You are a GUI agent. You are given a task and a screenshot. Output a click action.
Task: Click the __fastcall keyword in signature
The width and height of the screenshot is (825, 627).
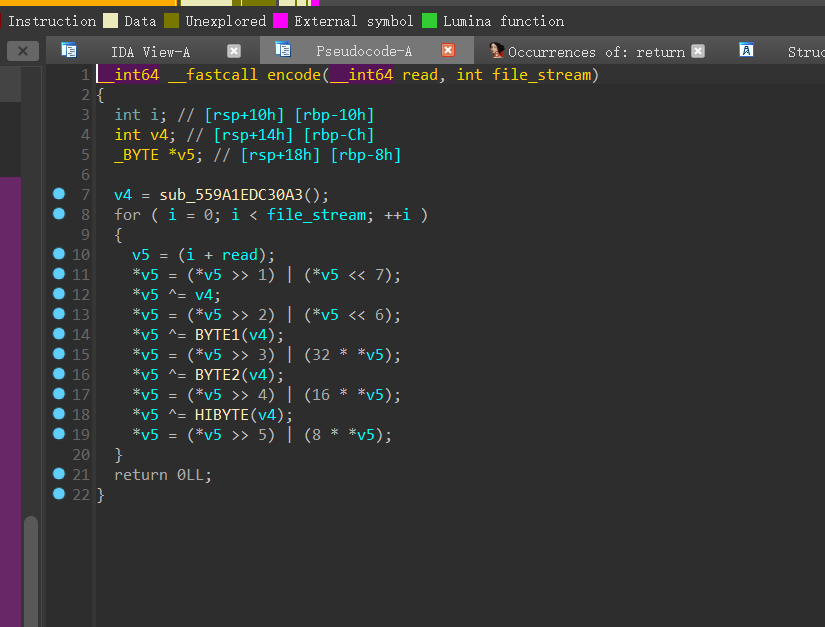pos(213,75)
